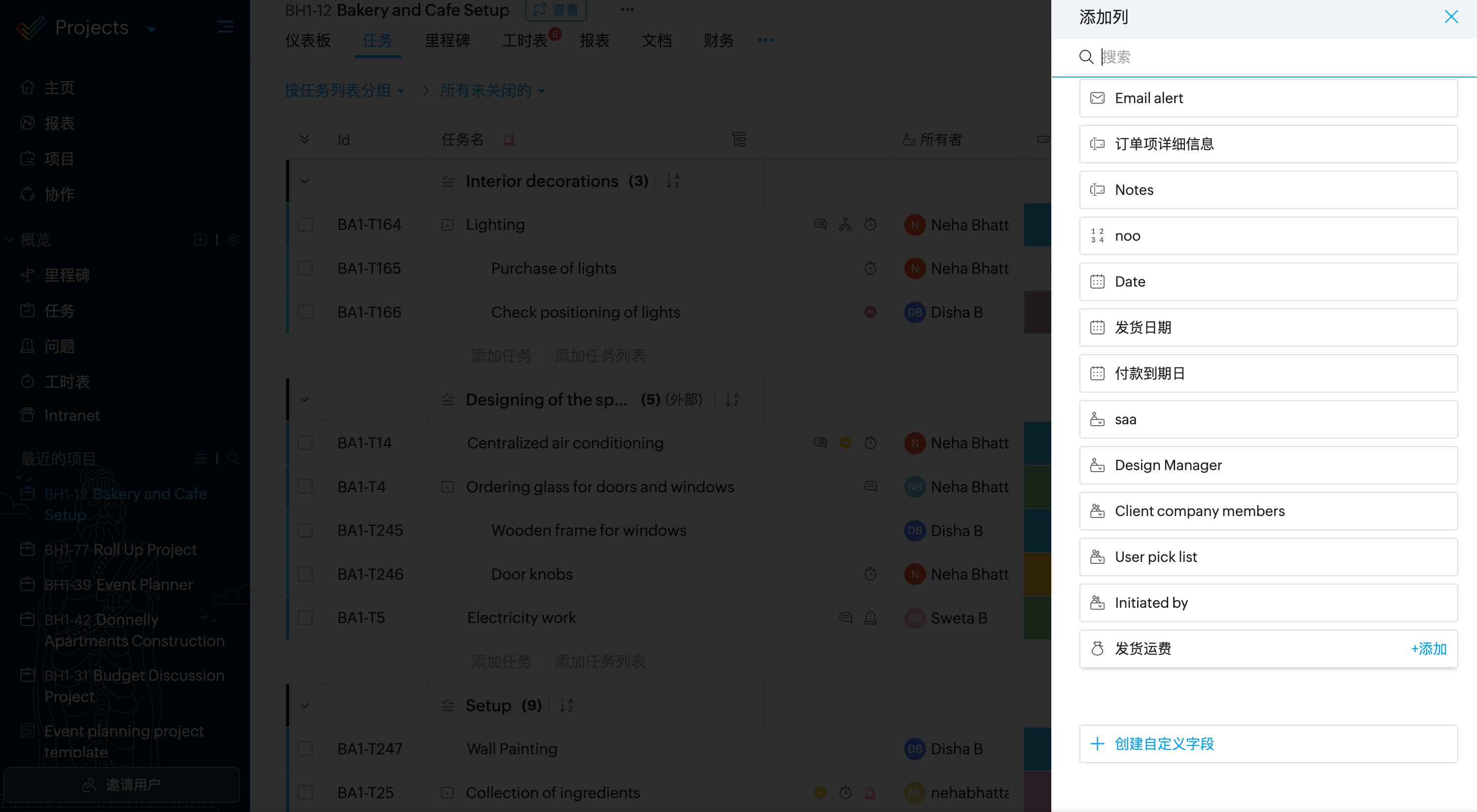This screenshot has width=1477, height=812.
Task: Click the number icon beside noo field
Action: 1097,236
